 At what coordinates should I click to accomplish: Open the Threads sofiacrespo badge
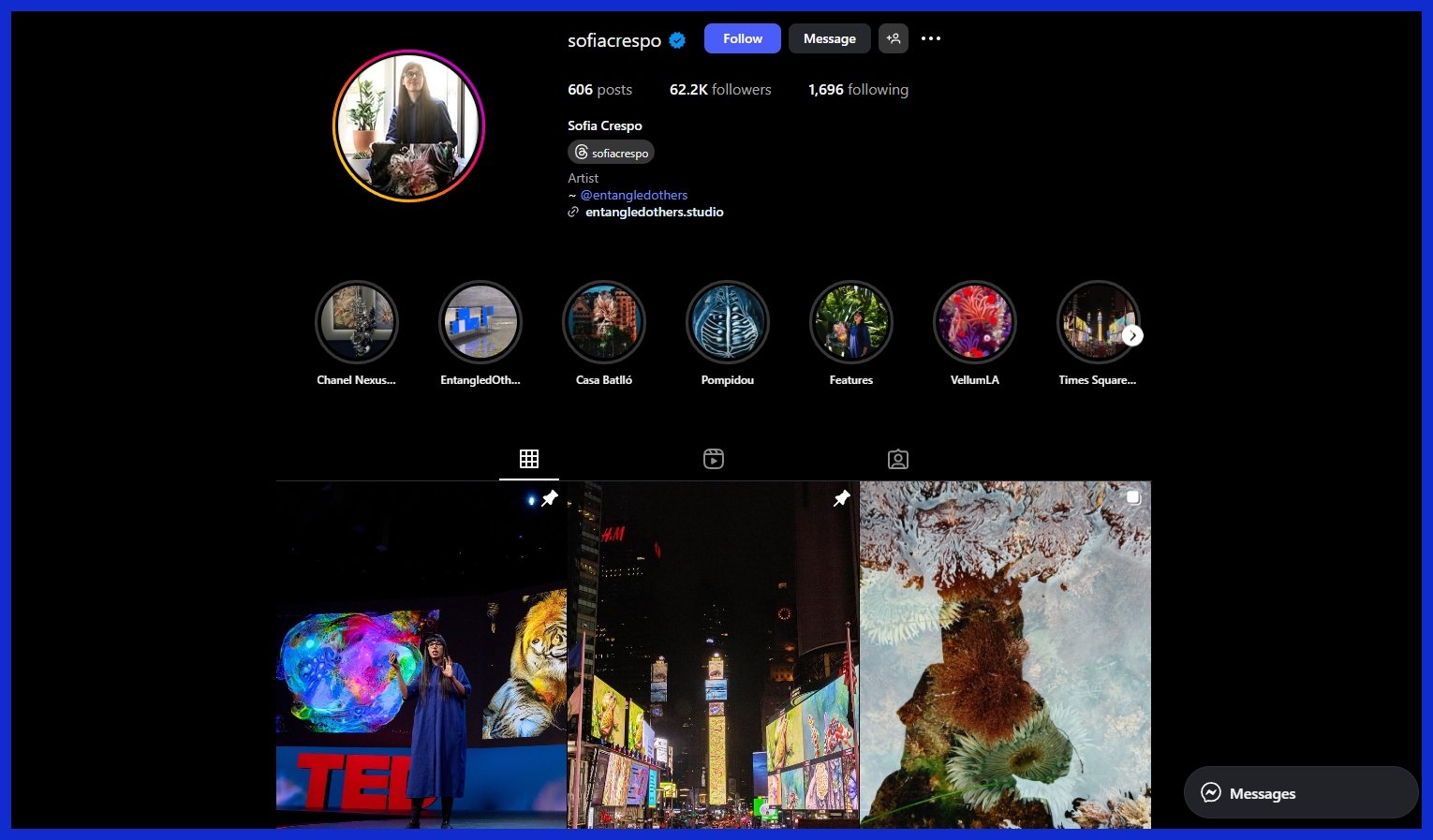tap(611, 153)
